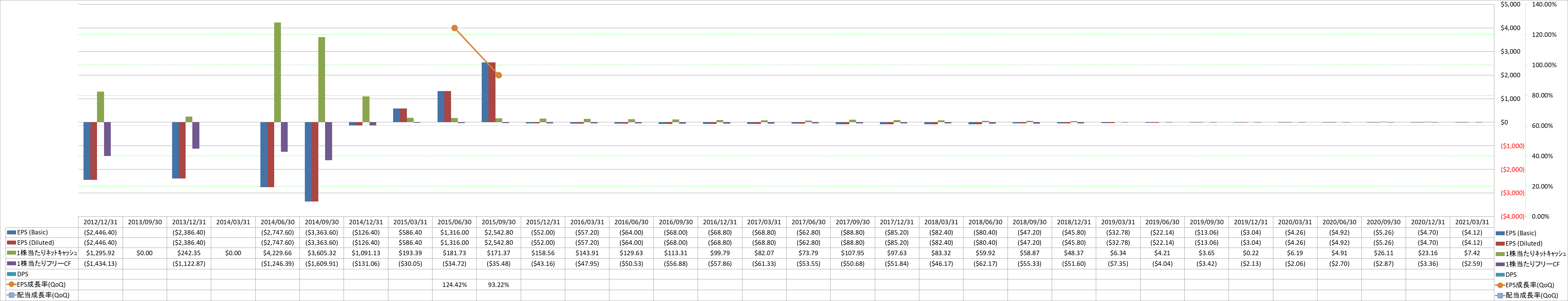Click the ($1,434.13) free CF cell
1568x301 pixels.
100,263
